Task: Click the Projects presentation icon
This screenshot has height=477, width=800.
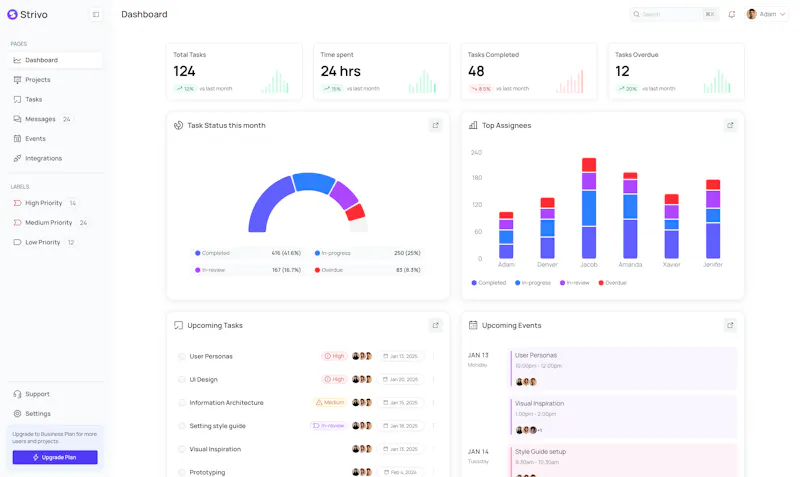Action: (17, 80)
